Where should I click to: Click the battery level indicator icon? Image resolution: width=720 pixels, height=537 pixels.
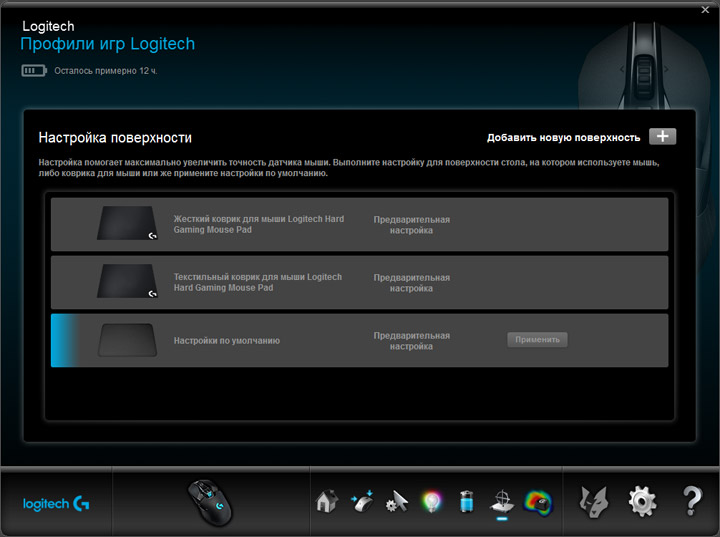(34, 71)
